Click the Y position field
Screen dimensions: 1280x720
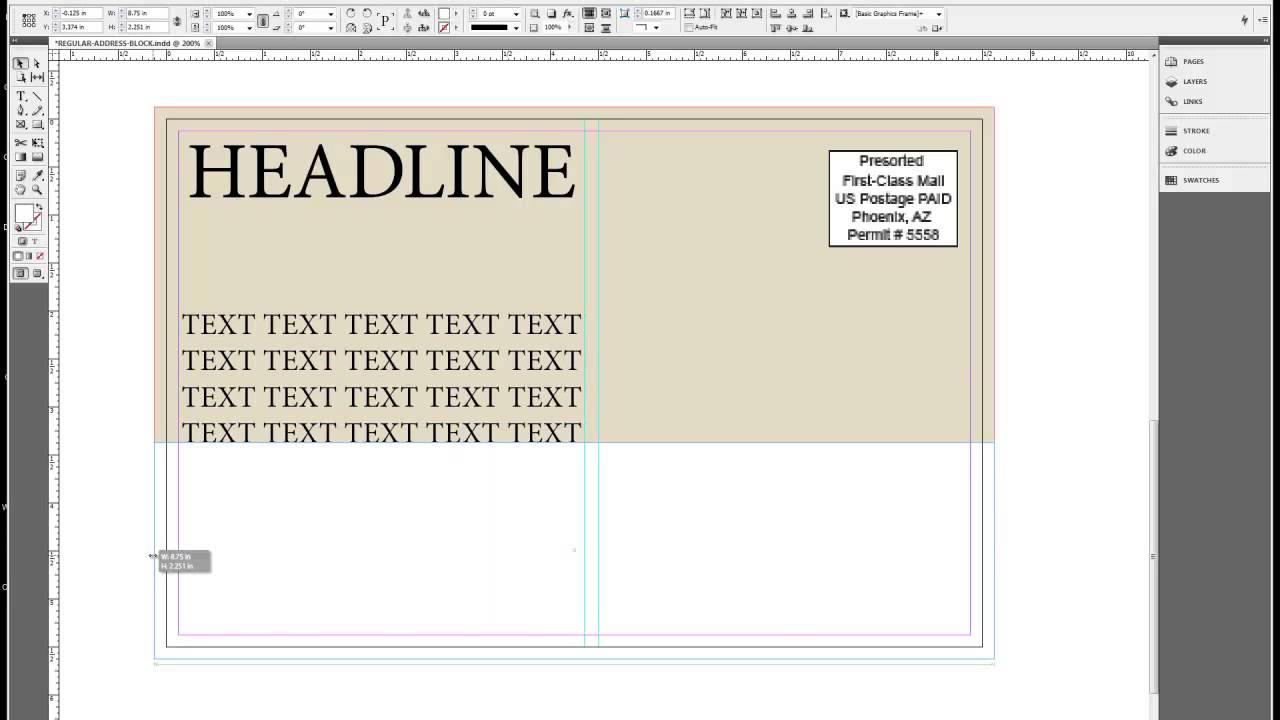[x=81, y=27]
